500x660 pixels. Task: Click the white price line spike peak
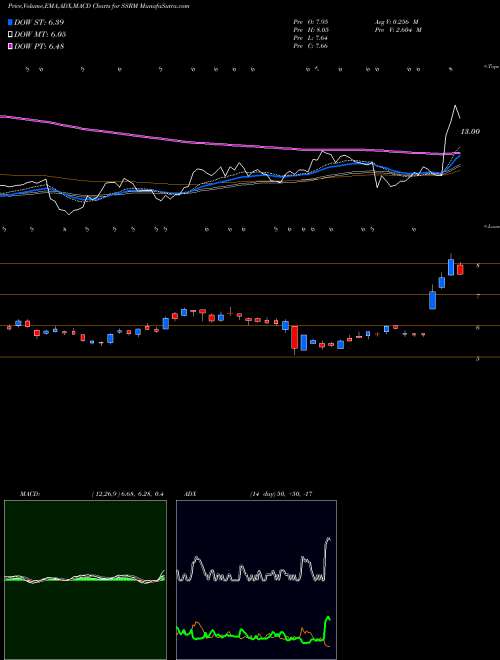tap(455, 105)
